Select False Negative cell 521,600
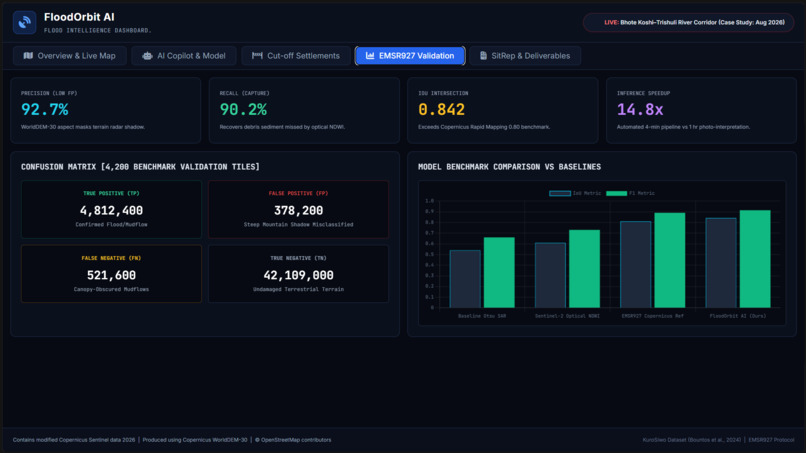 click(111, 274)
